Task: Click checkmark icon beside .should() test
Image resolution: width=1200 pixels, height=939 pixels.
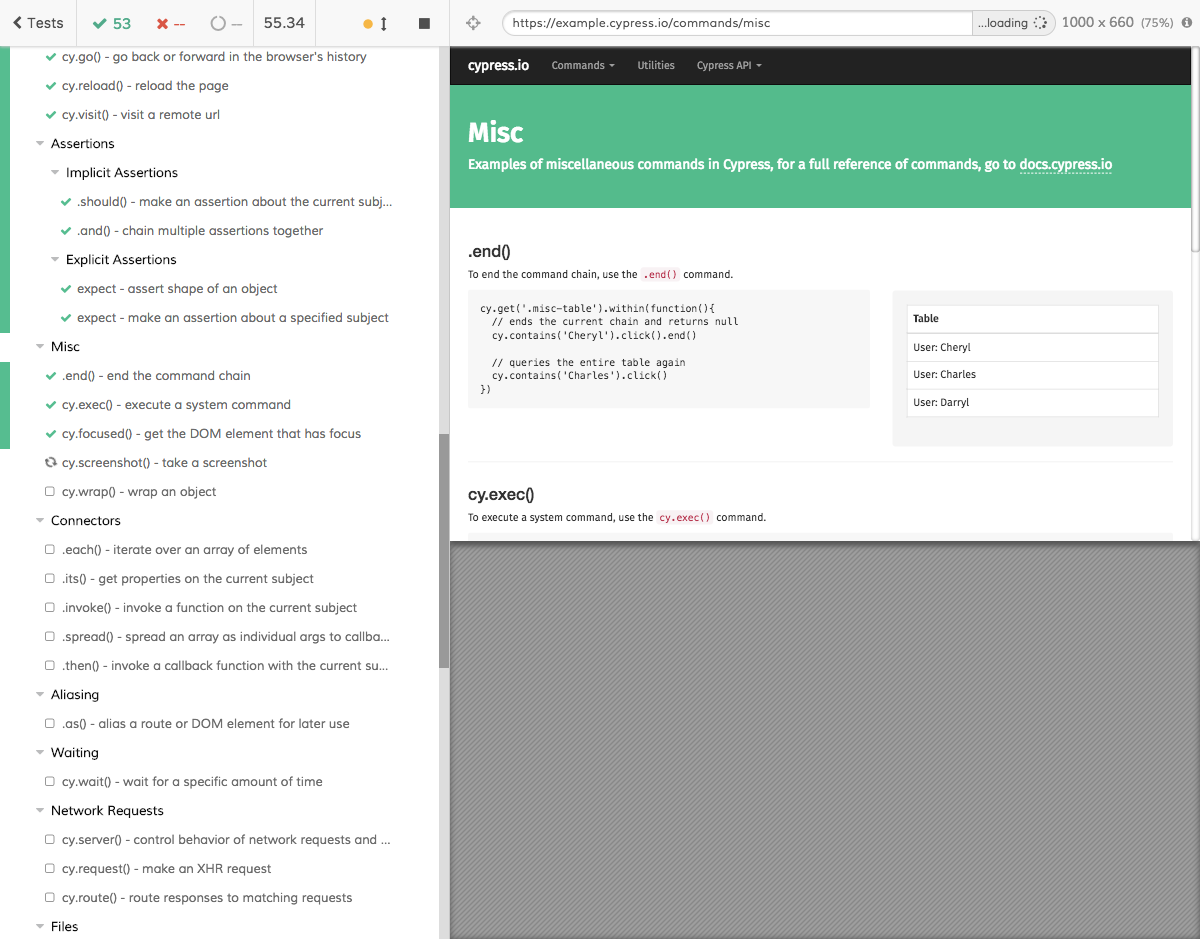Action: click(x=66, y=202)
